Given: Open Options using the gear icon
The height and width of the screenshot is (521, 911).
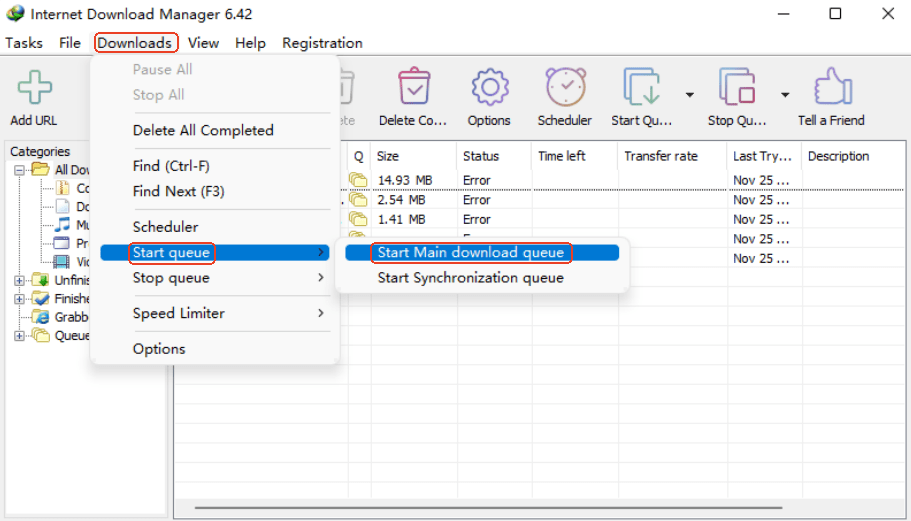Looking at the screenshot, I should [489, 88].
